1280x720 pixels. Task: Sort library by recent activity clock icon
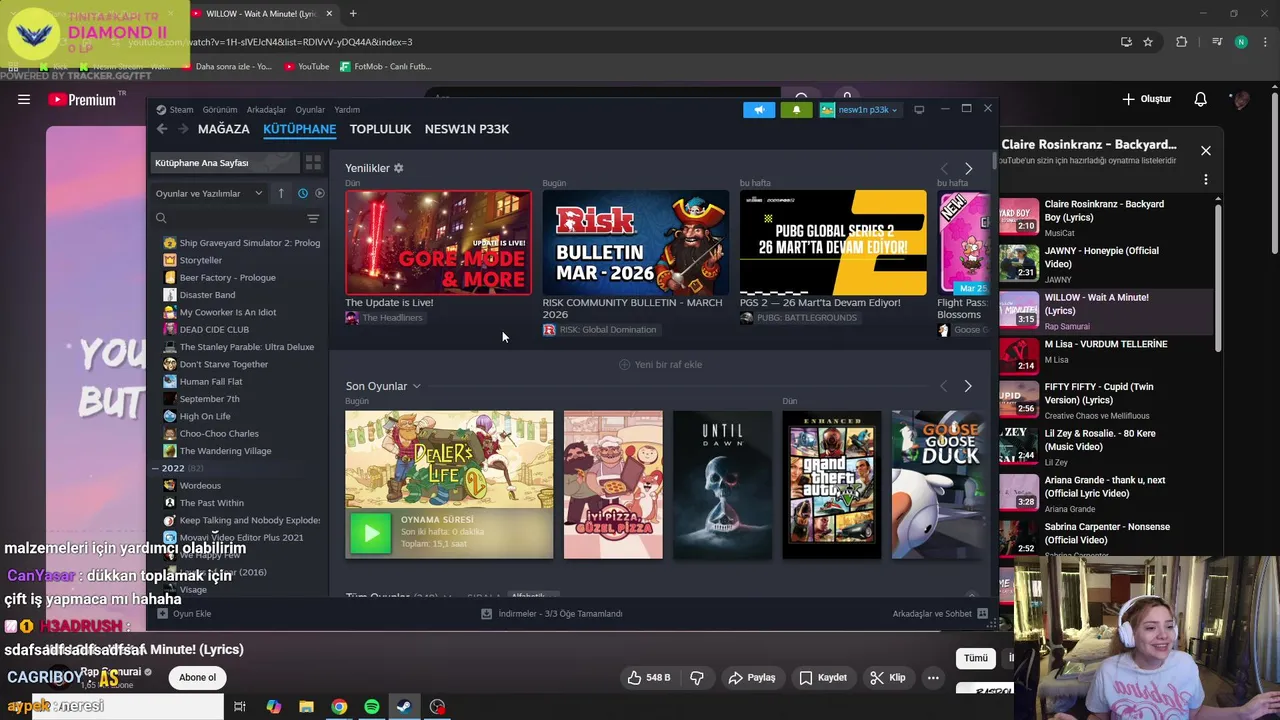(303, 193)
